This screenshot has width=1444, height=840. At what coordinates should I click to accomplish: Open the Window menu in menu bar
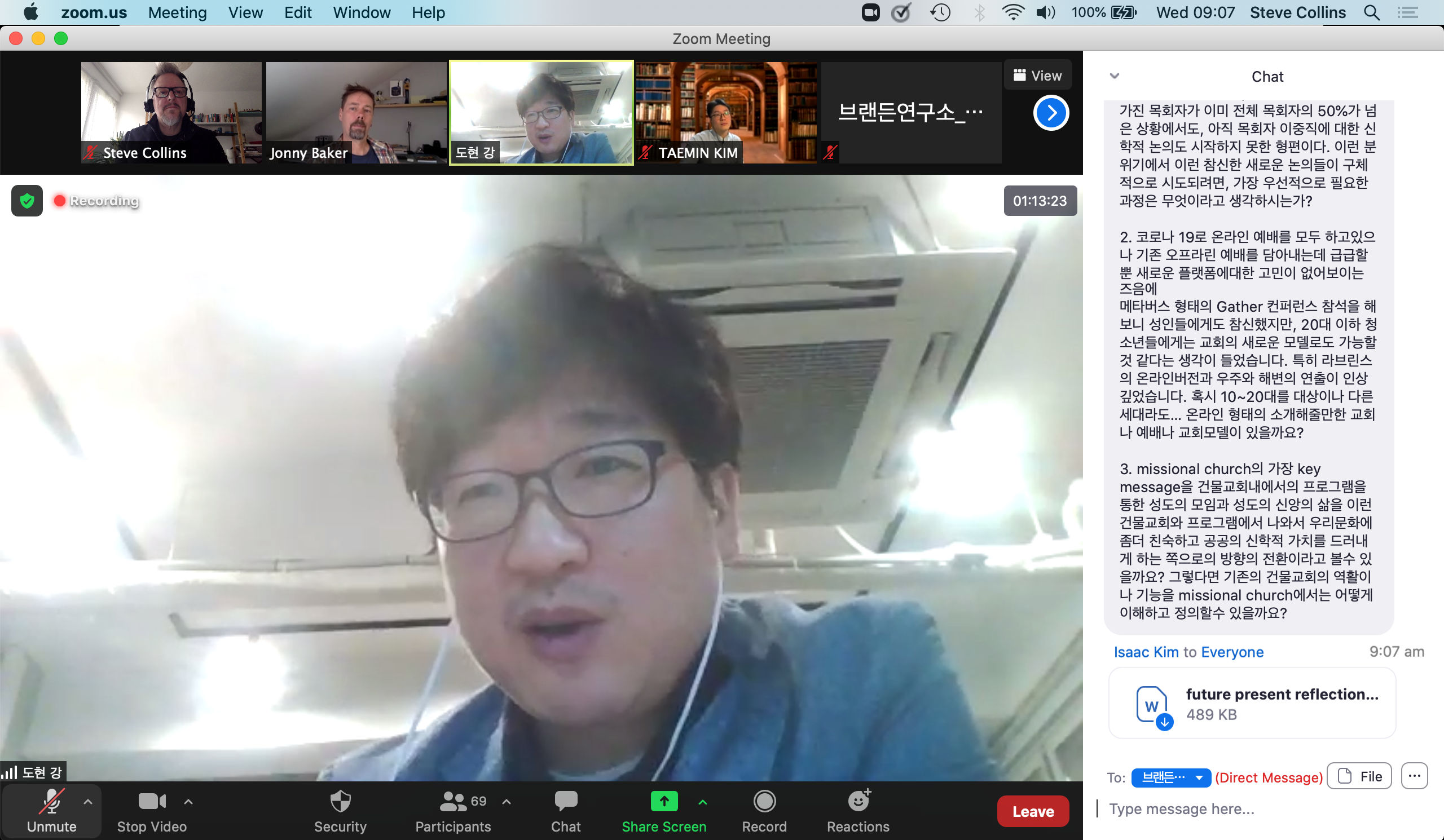tap(362, 12)
